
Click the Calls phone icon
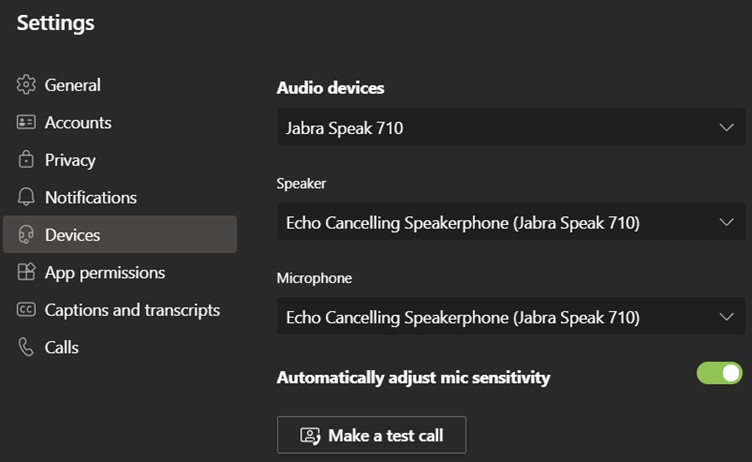26,347
